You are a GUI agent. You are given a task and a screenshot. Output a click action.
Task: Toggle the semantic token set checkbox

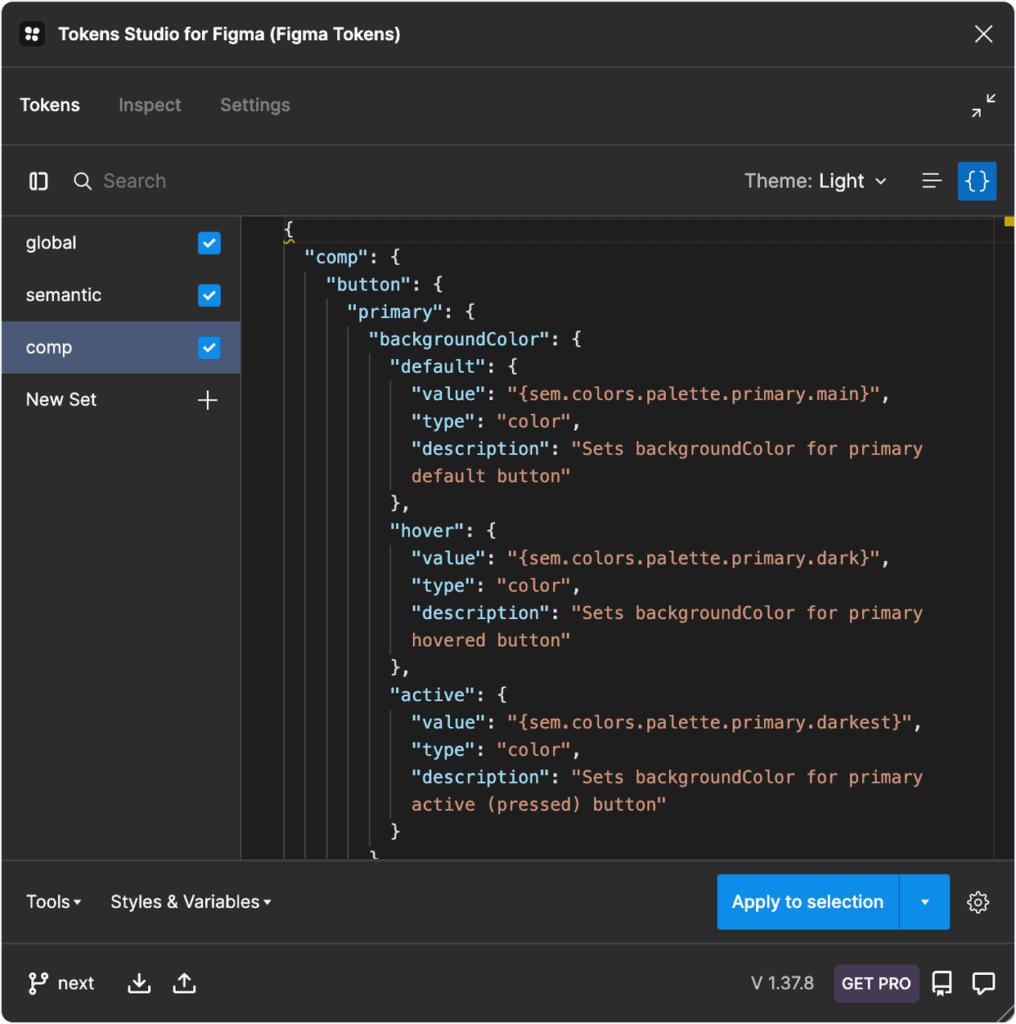click(209, 295)
